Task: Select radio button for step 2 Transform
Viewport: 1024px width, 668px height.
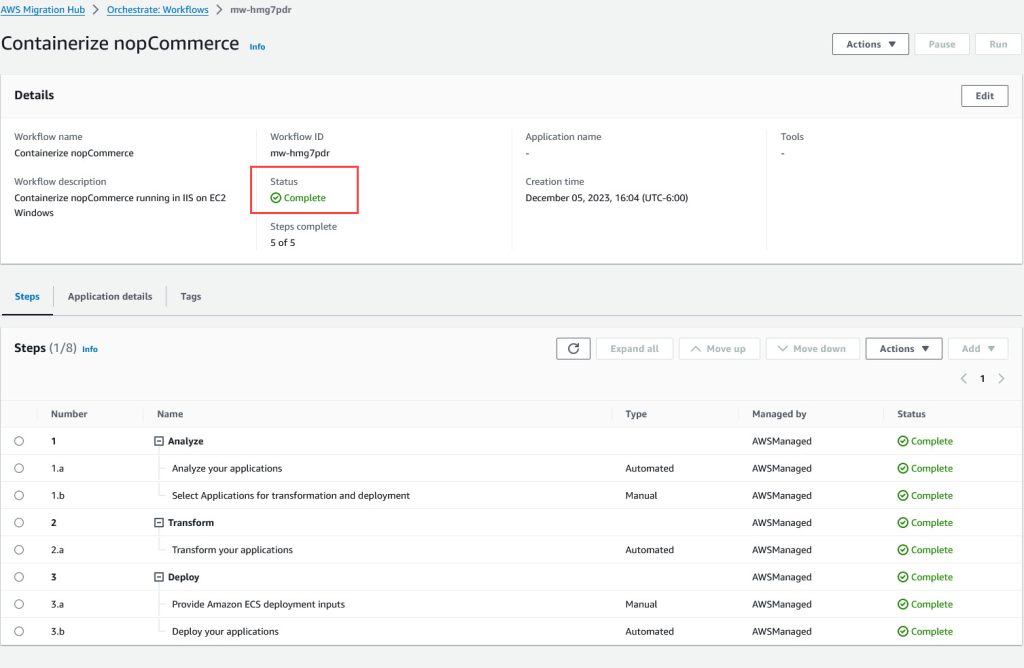Action: (19, 522)
